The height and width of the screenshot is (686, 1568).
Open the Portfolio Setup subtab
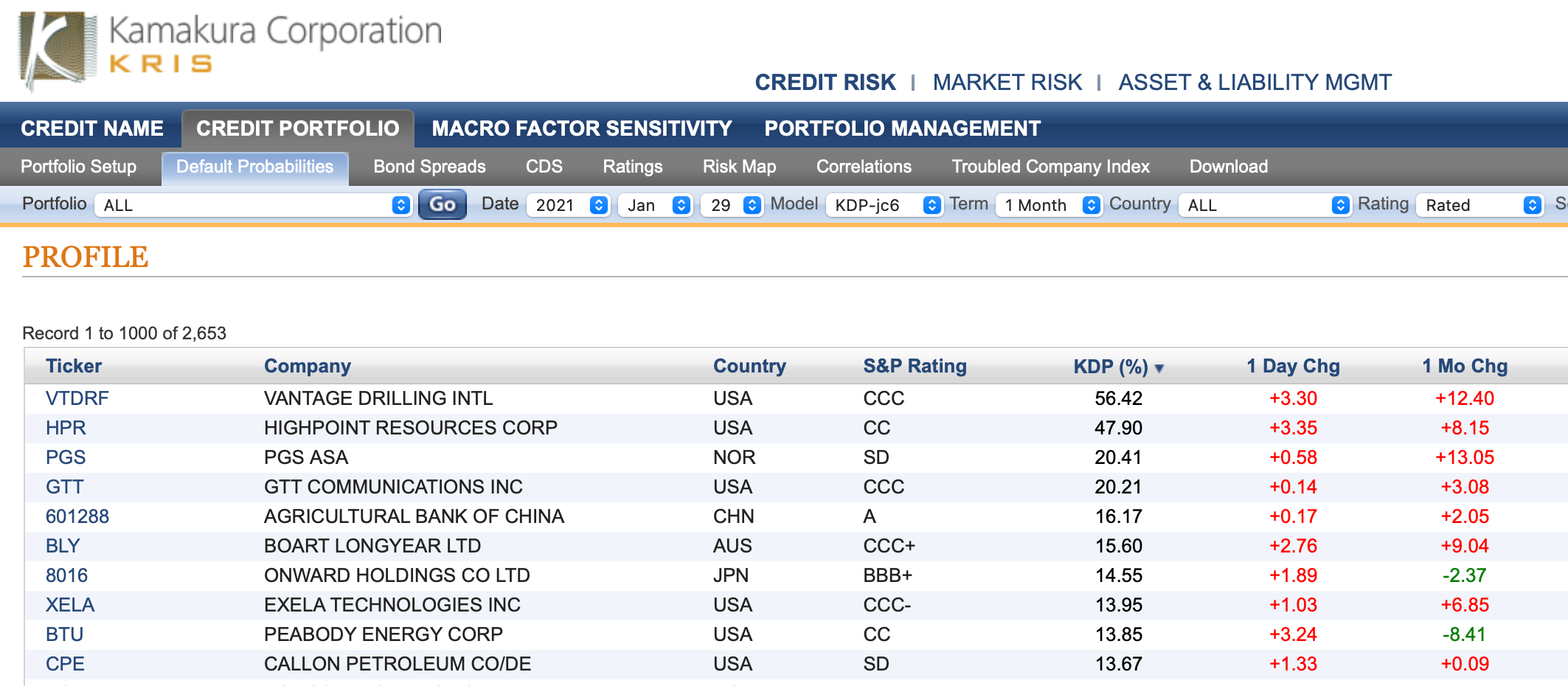click(x=79, y=167)
